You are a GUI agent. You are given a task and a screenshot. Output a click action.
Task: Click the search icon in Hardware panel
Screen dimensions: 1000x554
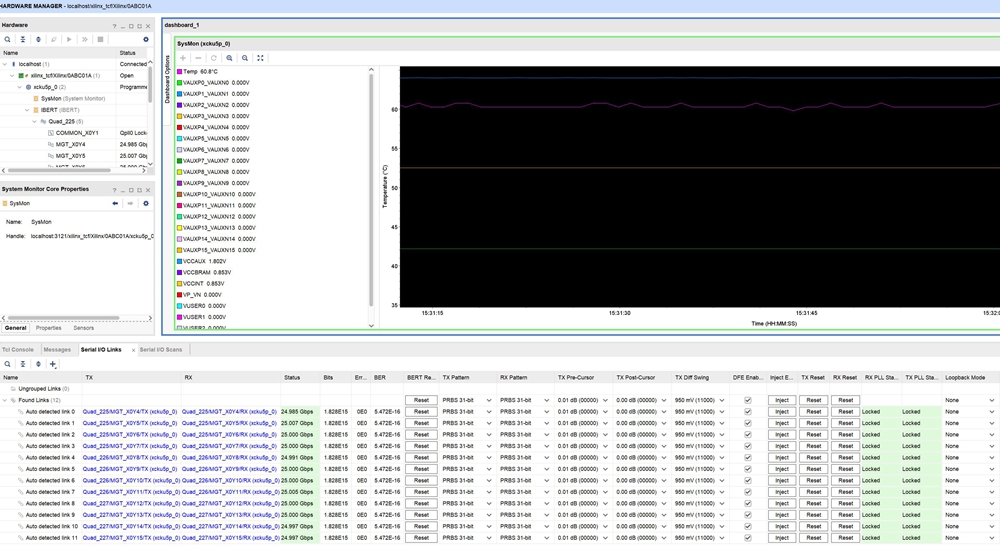pos(8,40)
